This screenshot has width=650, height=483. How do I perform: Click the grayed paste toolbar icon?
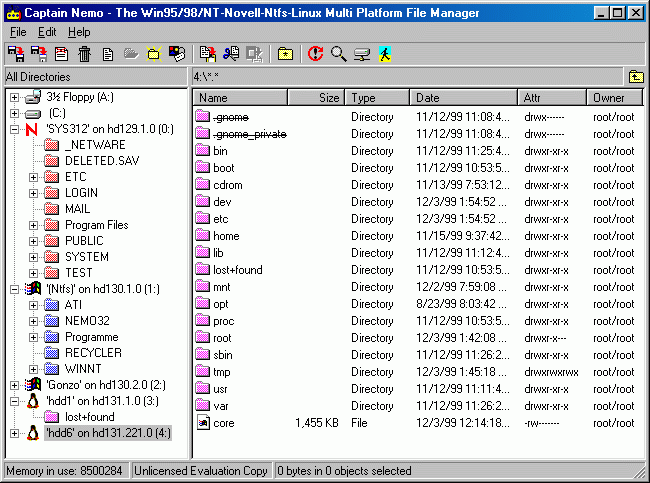coord(254,54)
